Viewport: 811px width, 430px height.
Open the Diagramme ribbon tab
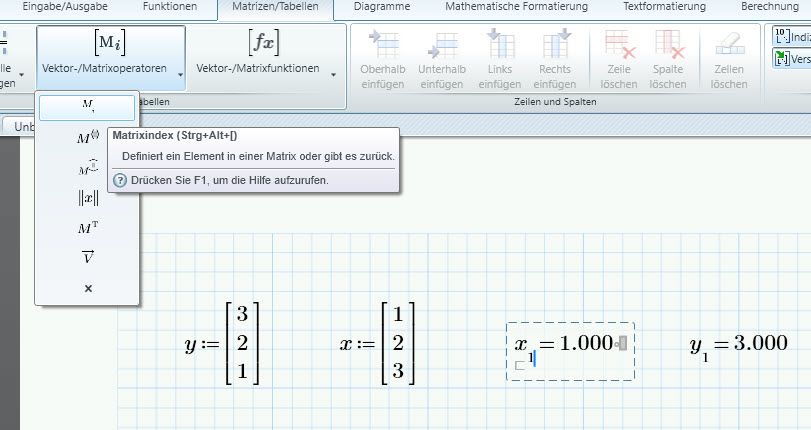pos(382,7)
